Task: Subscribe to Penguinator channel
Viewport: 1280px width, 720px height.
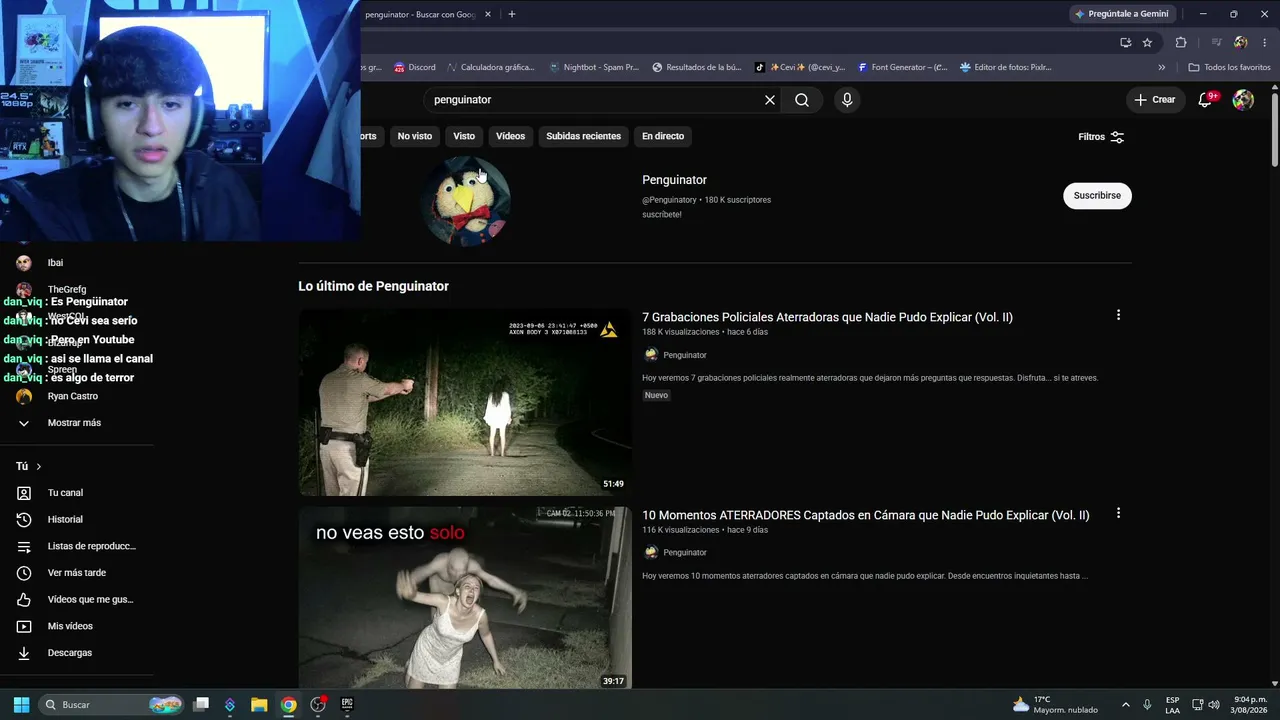Action: coord(1097,196)
